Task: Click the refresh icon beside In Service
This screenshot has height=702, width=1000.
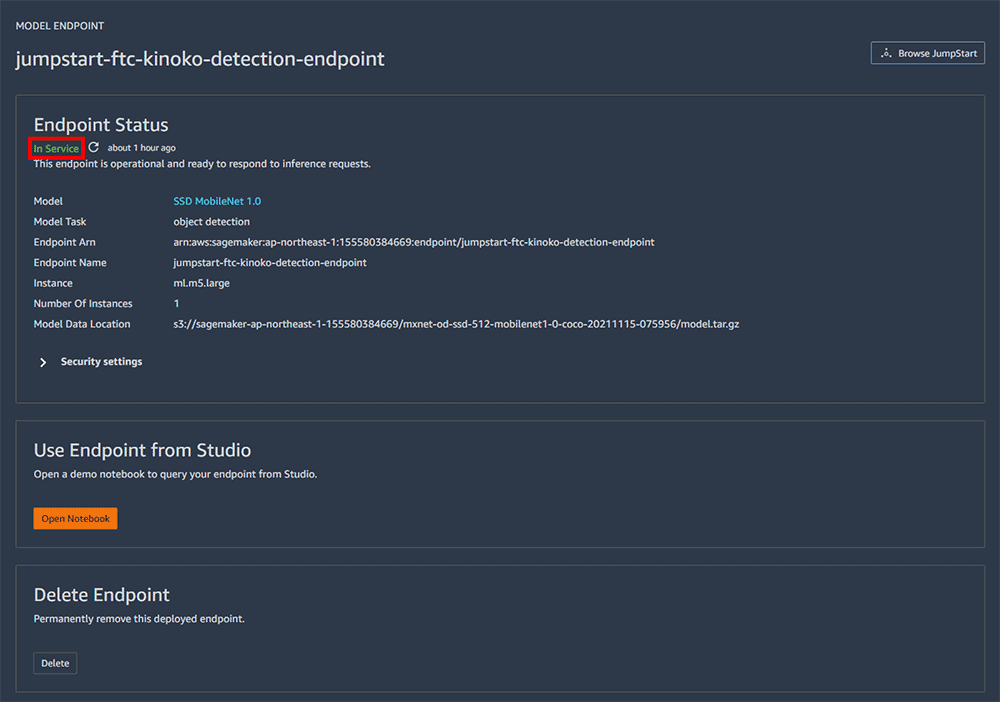Action: click(x=94, y=148)
